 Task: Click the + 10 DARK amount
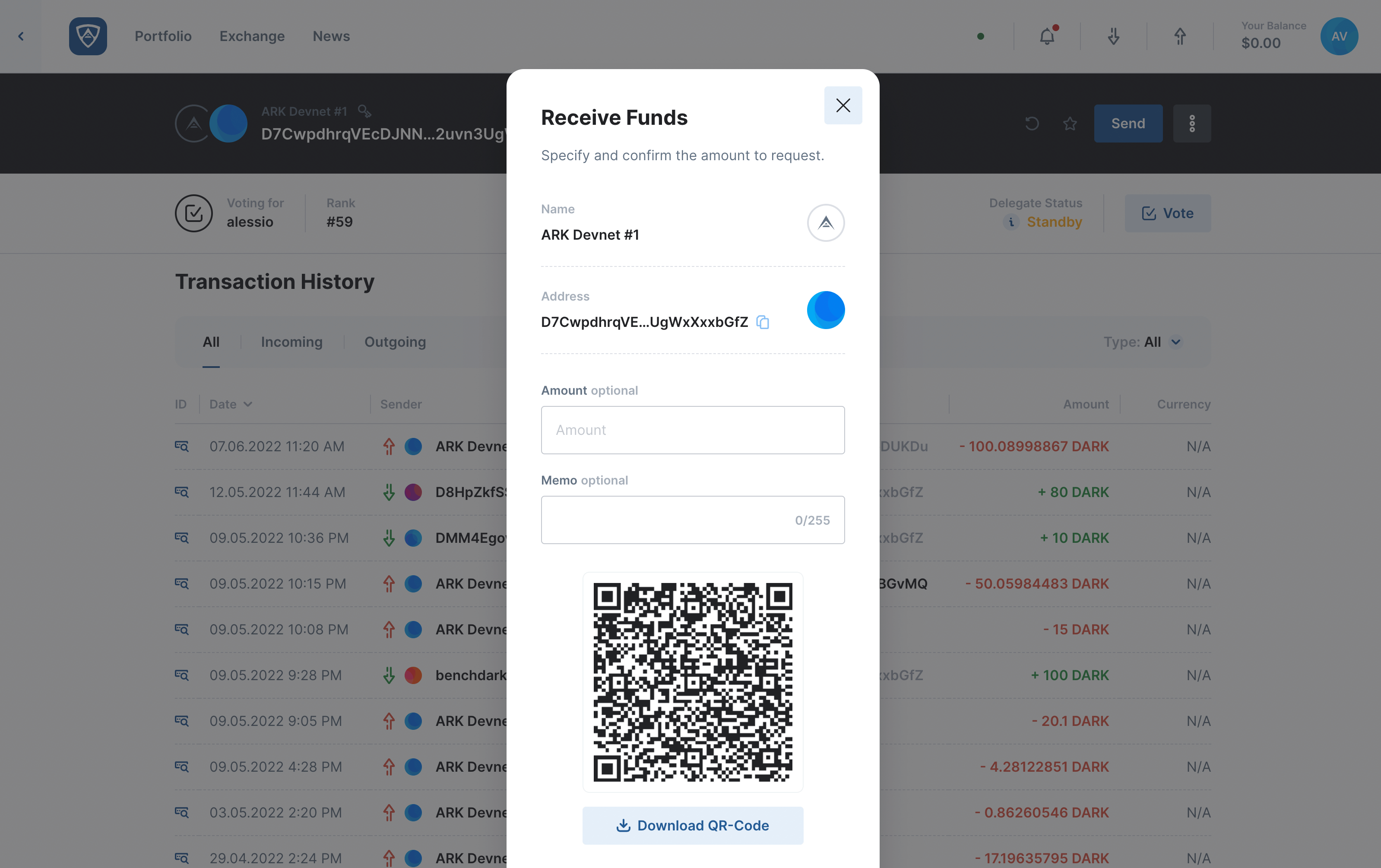click(1074, 538)
